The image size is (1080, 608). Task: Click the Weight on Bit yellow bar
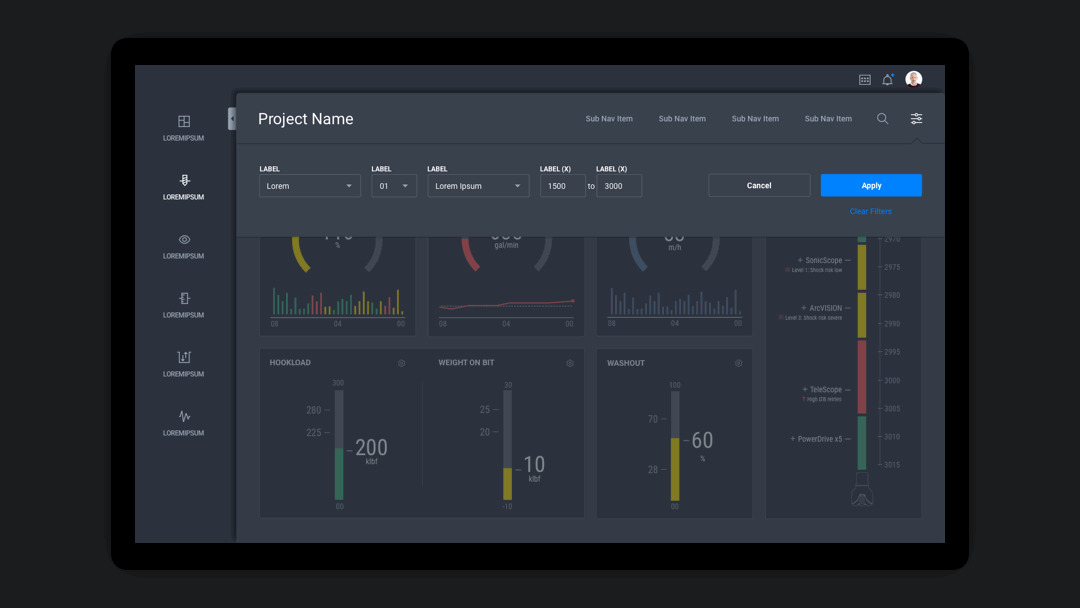point(508,484)
